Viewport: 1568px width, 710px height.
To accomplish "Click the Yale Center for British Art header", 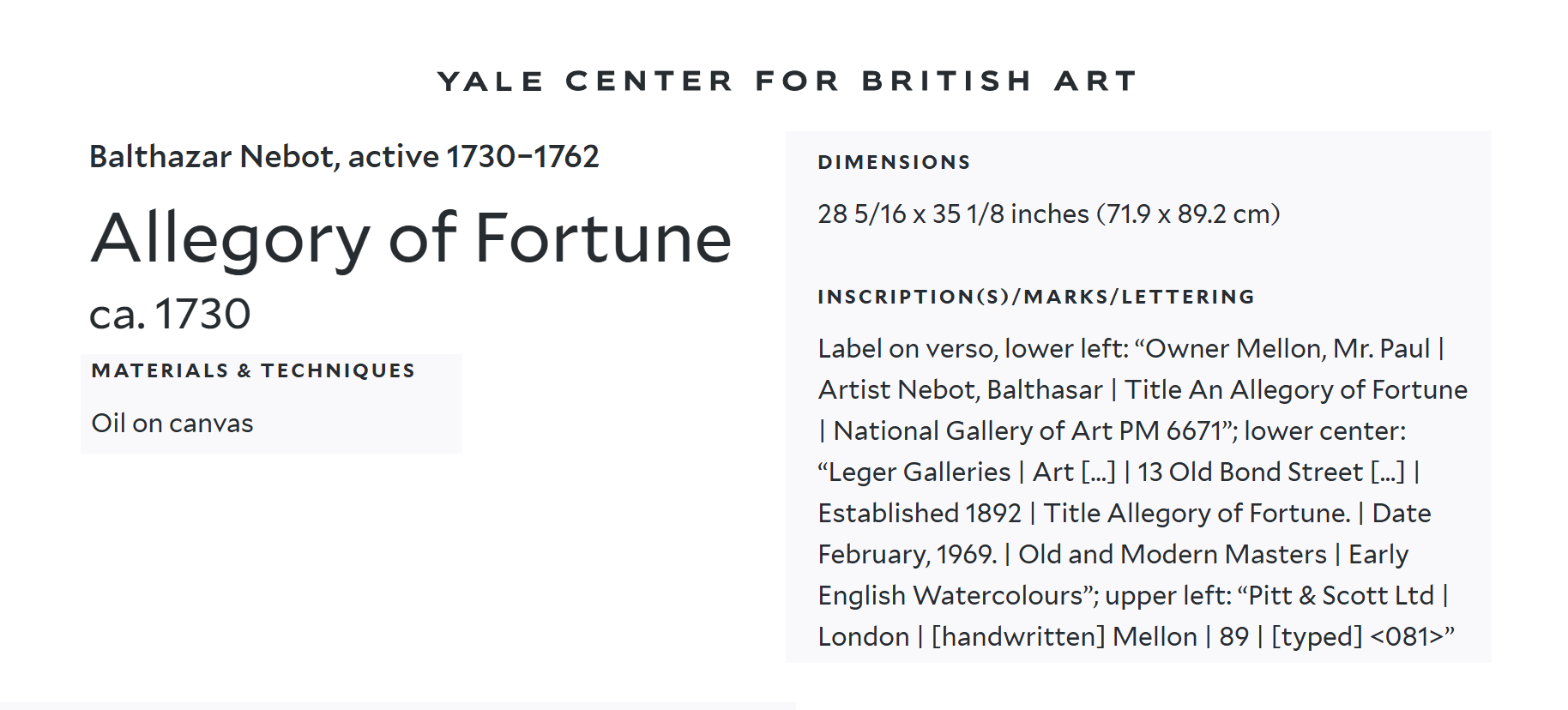I will pyautogui.click(x=787, y=81).
